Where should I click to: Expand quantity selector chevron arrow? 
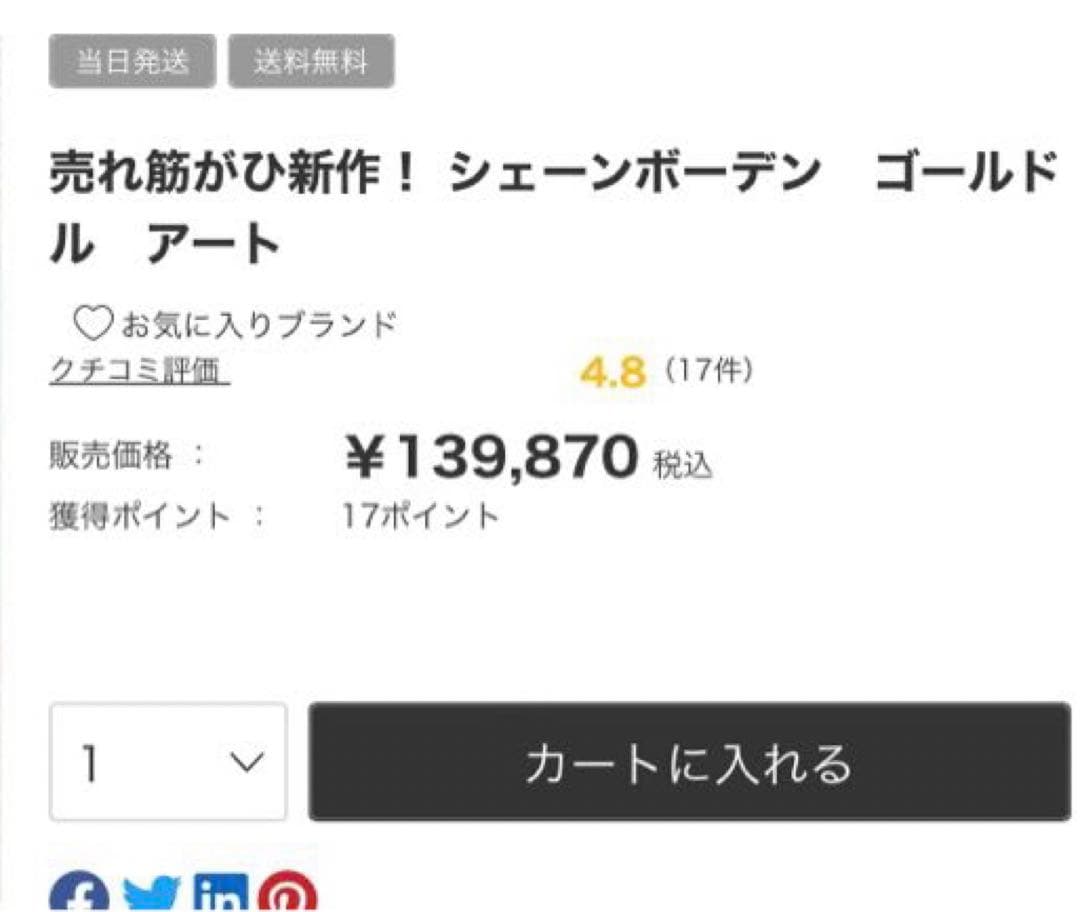(246, 764)
